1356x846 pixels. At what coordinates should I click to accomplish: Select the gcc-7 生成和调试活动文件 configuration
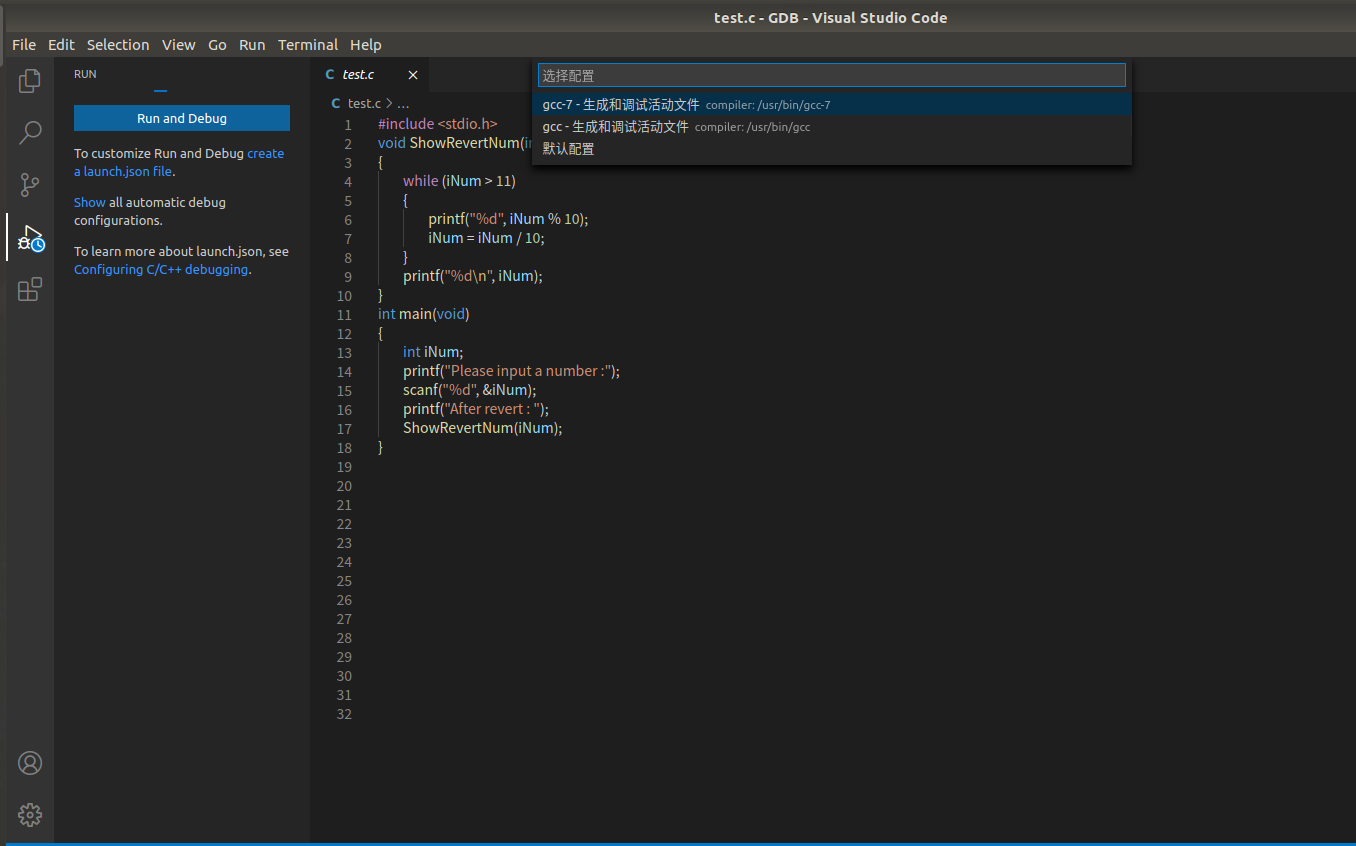(832, 104)
